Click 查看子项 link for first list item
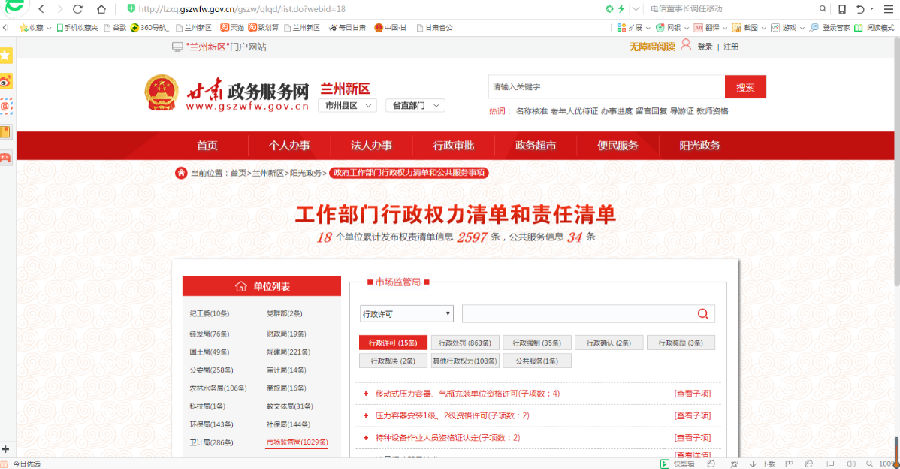Screen dimensions: 900x469 pos(692,393)
